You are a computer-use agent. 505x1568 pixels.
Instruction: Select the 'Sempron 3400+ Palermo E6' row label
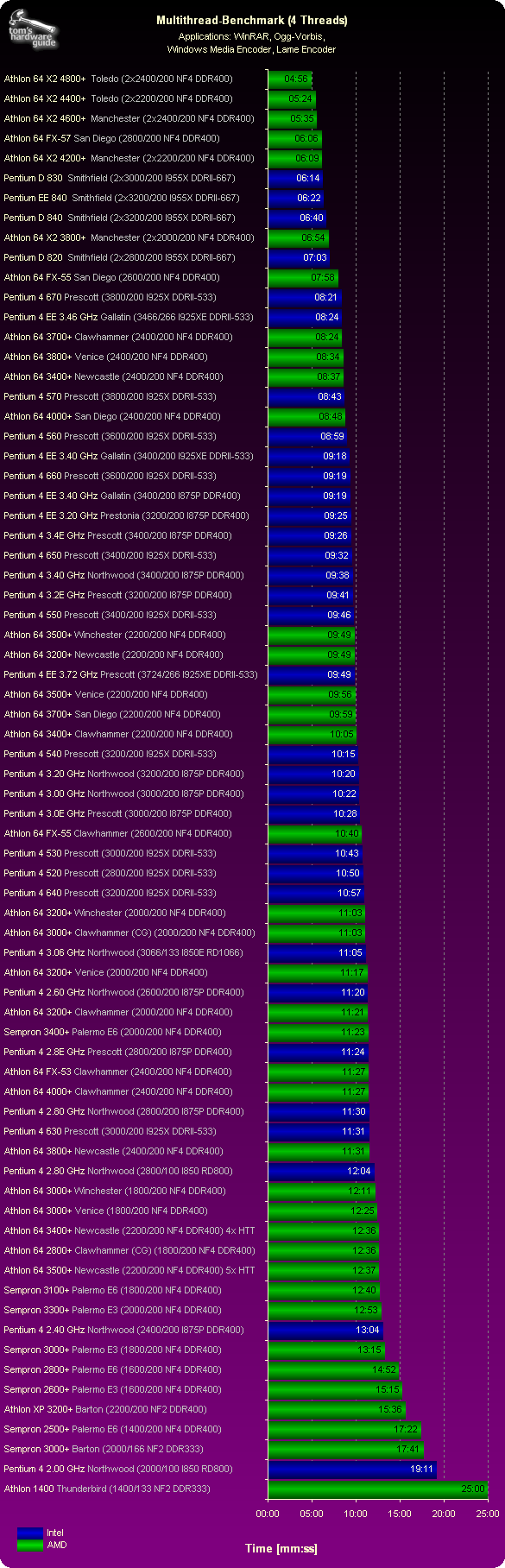pos(113,1032)
